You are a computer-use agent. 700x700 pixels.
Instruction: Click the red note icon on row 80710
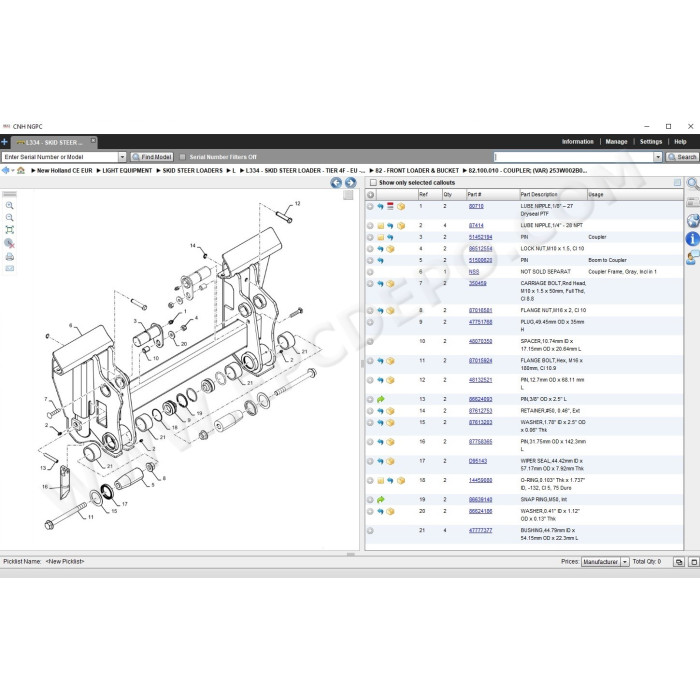(390, 206)
